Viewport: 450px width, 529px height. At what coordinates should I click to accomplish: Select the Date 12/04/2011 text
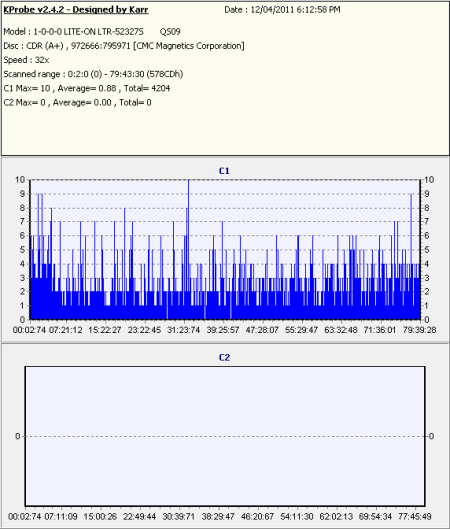(x=282, y=10)
